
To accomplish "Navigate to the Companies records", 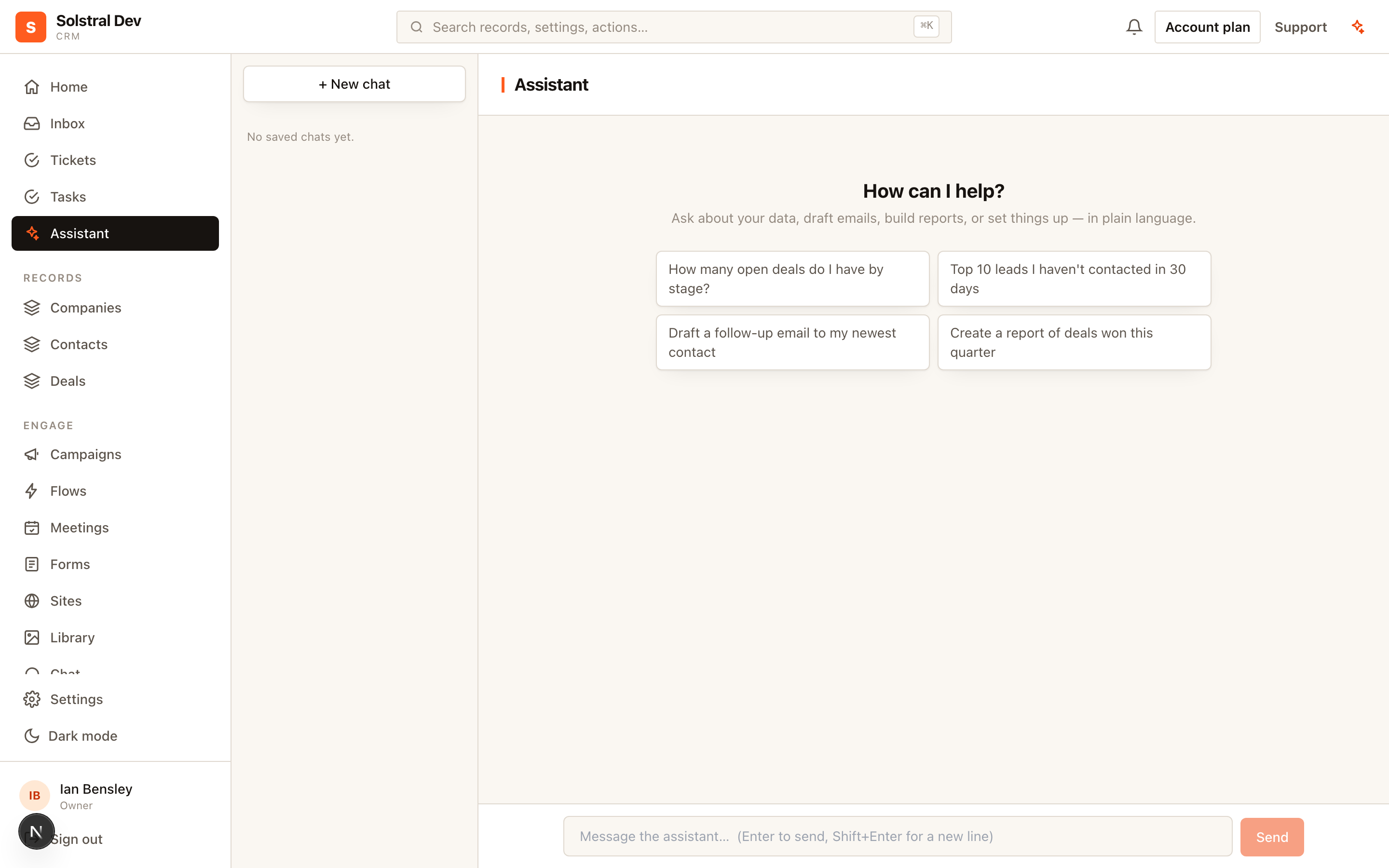I will [x=115, y=308].
